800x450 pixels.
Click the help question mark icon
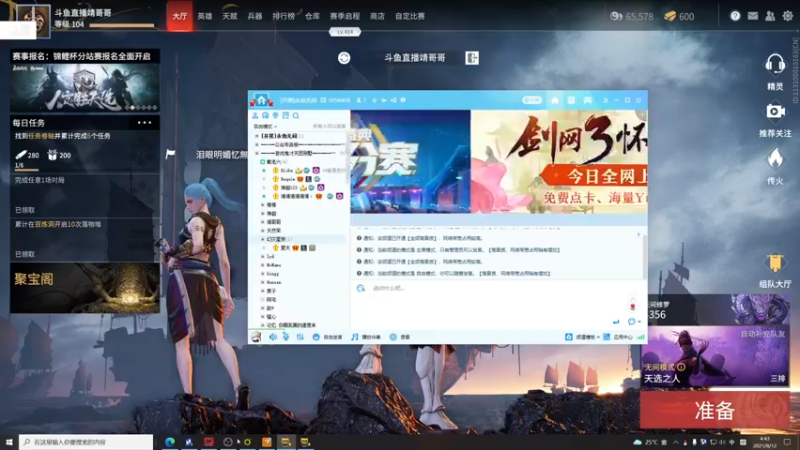tap(735, 16)
